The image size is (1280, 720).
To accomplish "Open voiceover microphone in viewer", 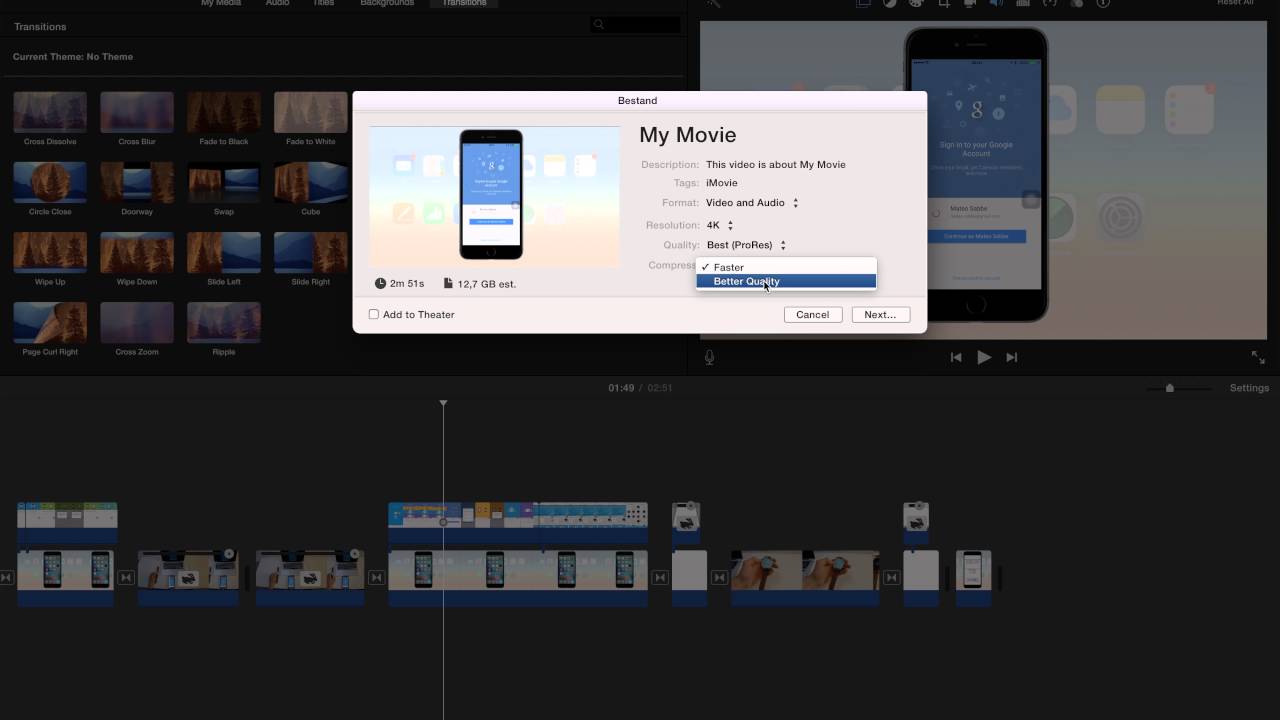I will (709, 357).
